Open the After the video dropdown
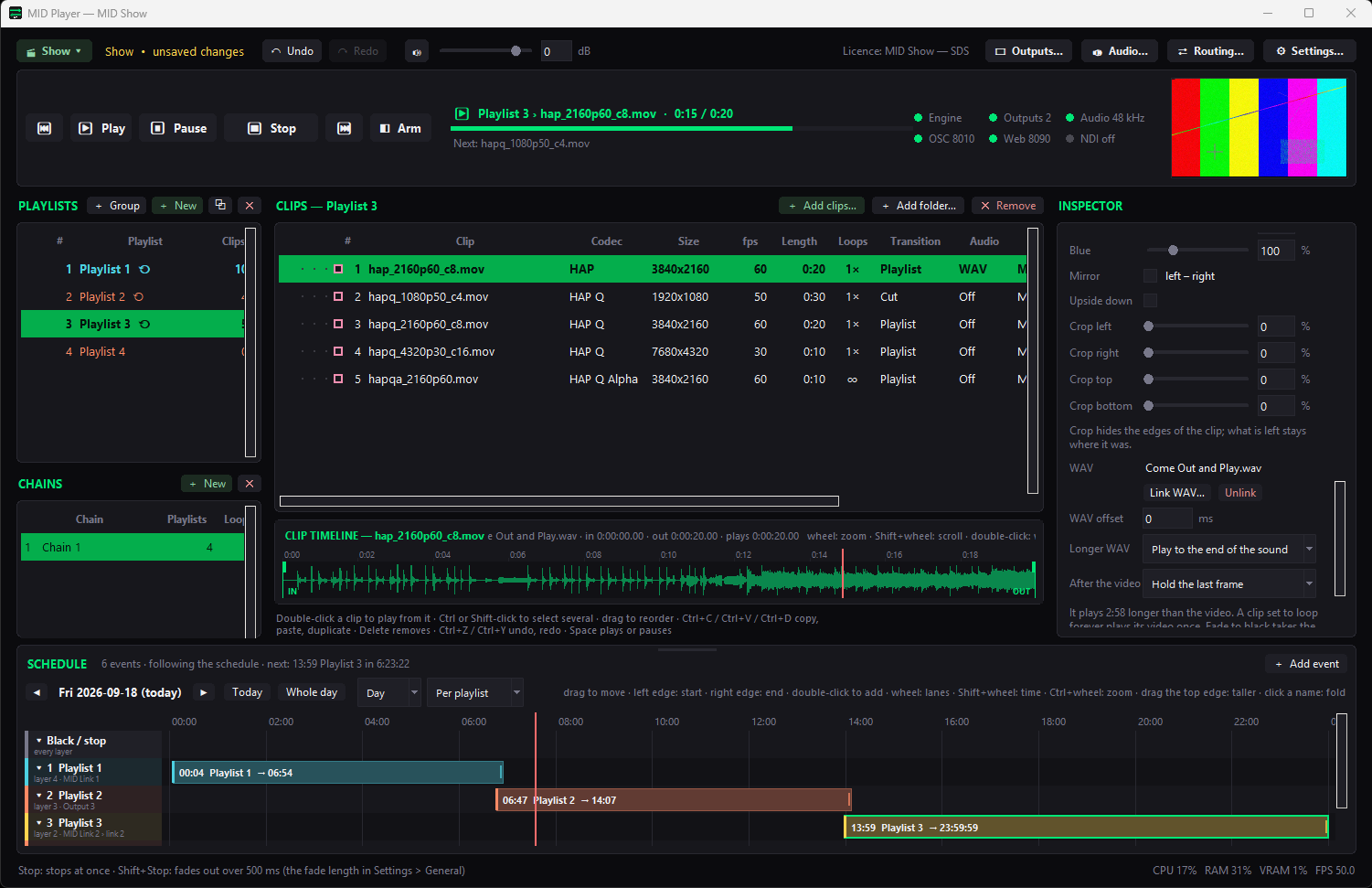The width and height of the screenshot is (1372, 888). 1229,584
